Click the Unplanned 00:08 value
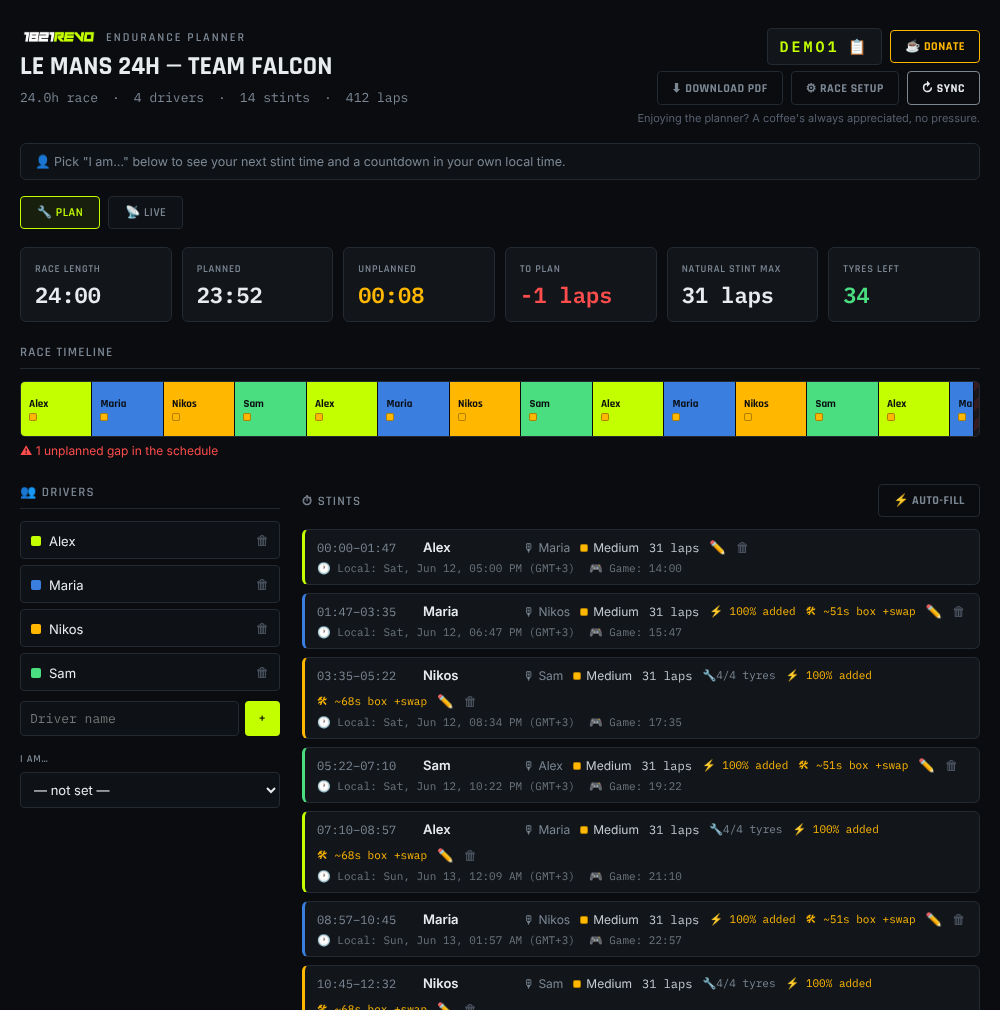 (x=391, y=296)
